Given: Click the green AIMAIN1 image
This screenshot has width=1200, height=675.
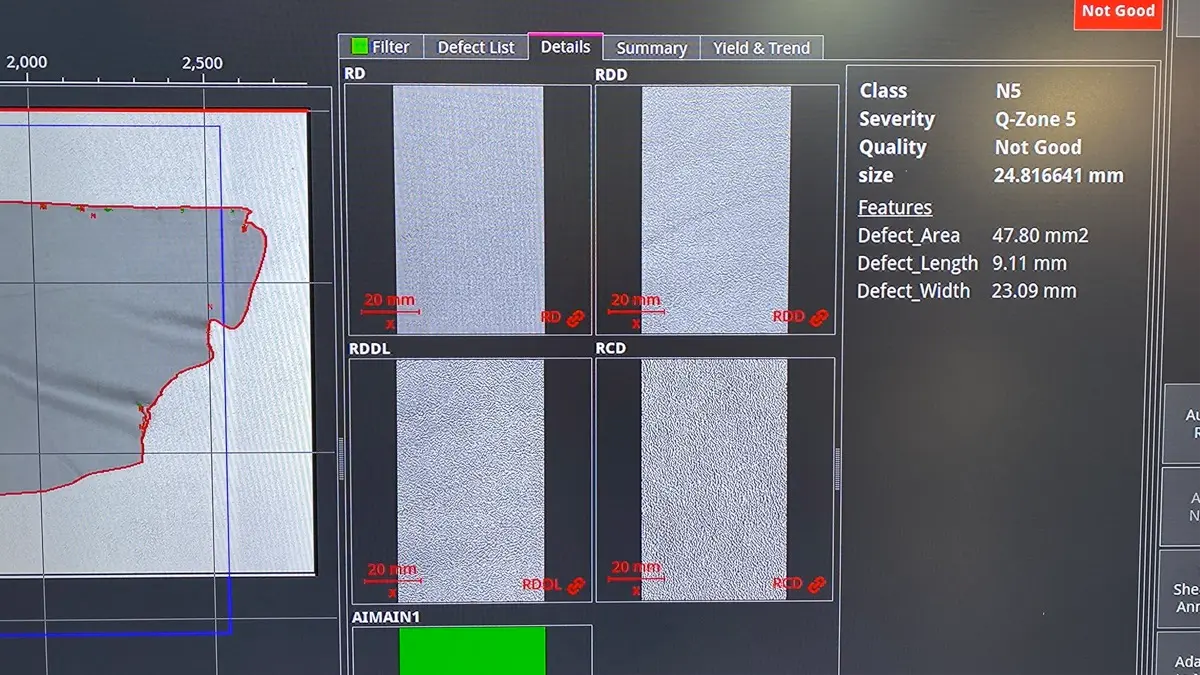Looking at the screenshot, I should pos(472,650).
